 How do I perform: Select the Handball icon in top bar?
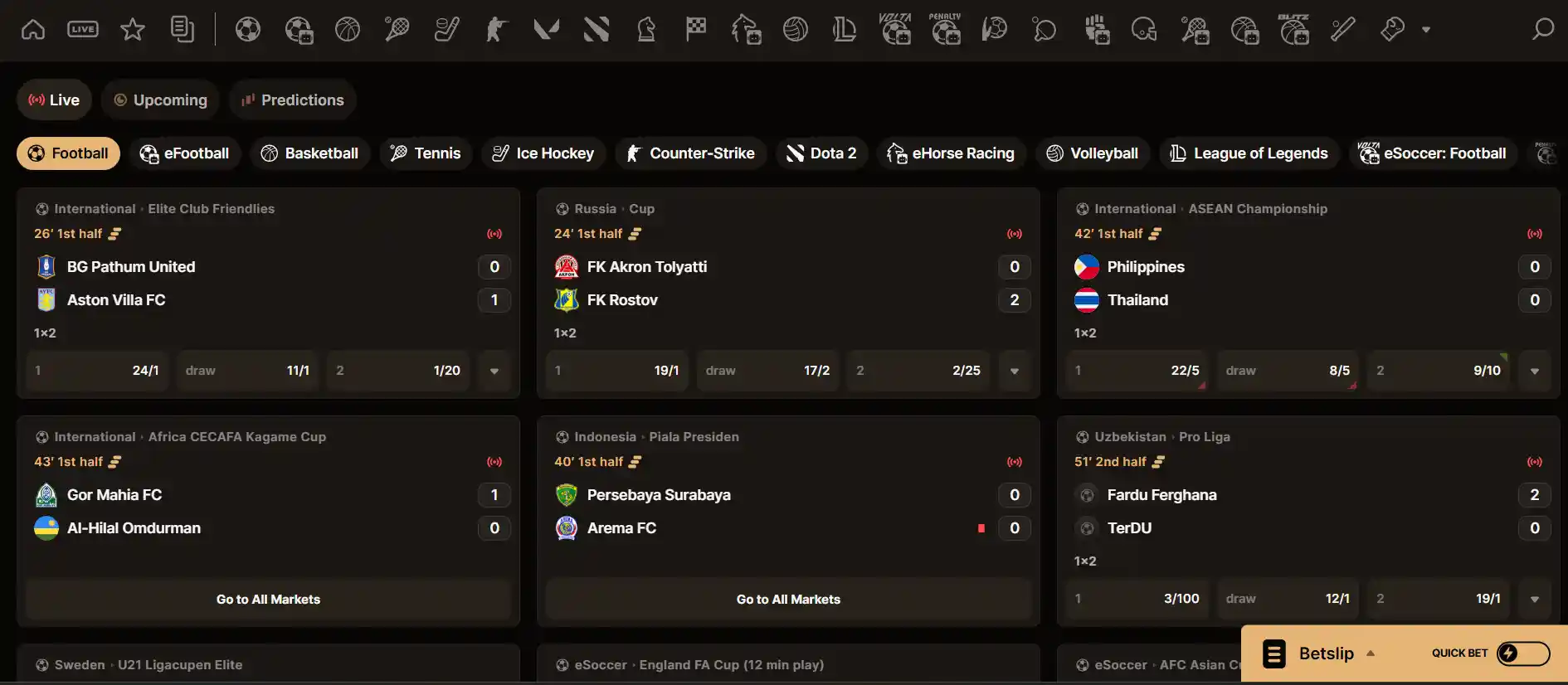pos(994,30)
